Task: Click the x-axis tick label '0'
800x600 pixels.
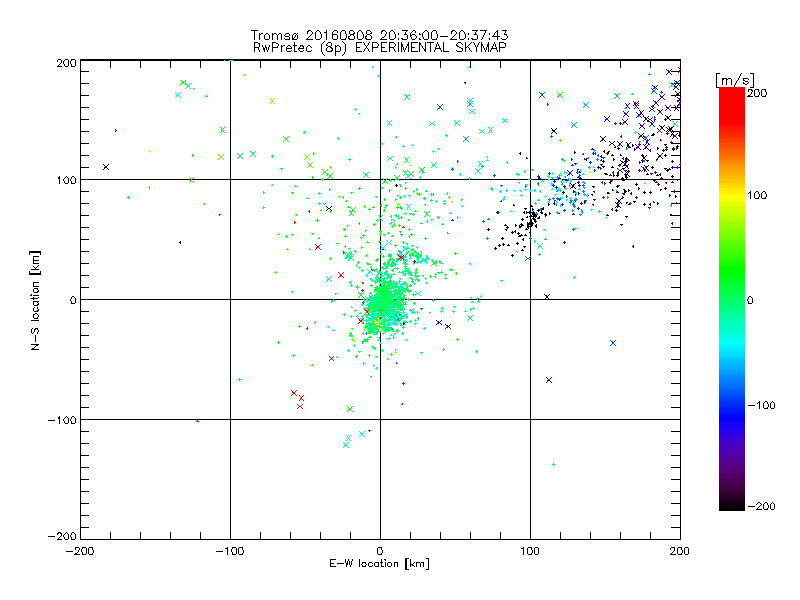Action: click(x=380, y=551)
